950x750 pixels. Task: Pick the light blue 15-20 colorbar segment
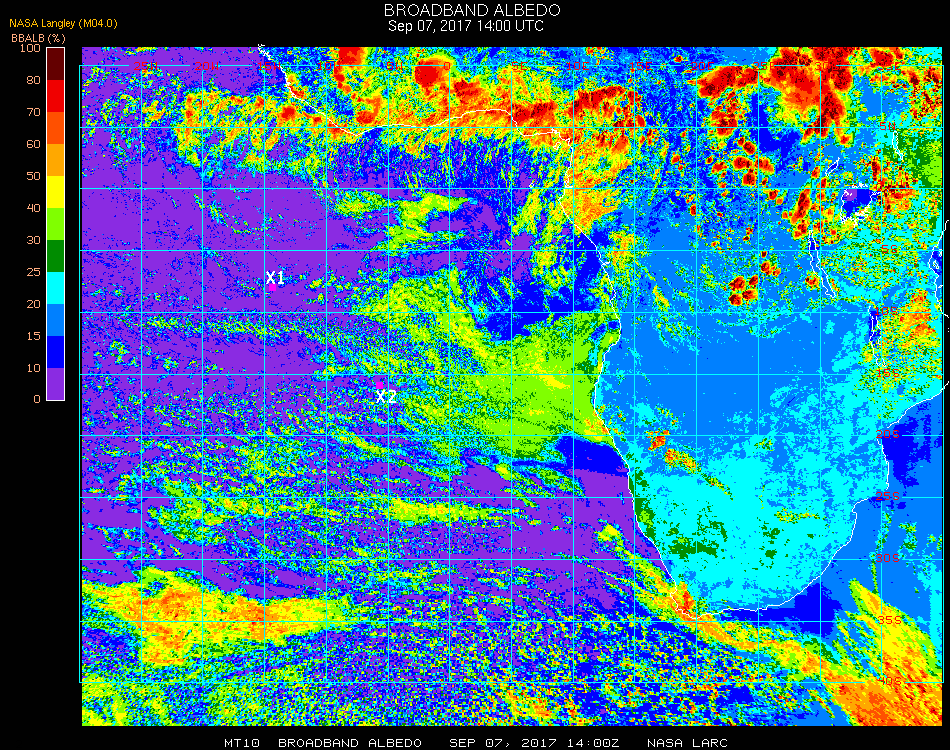tap(55, 320)
